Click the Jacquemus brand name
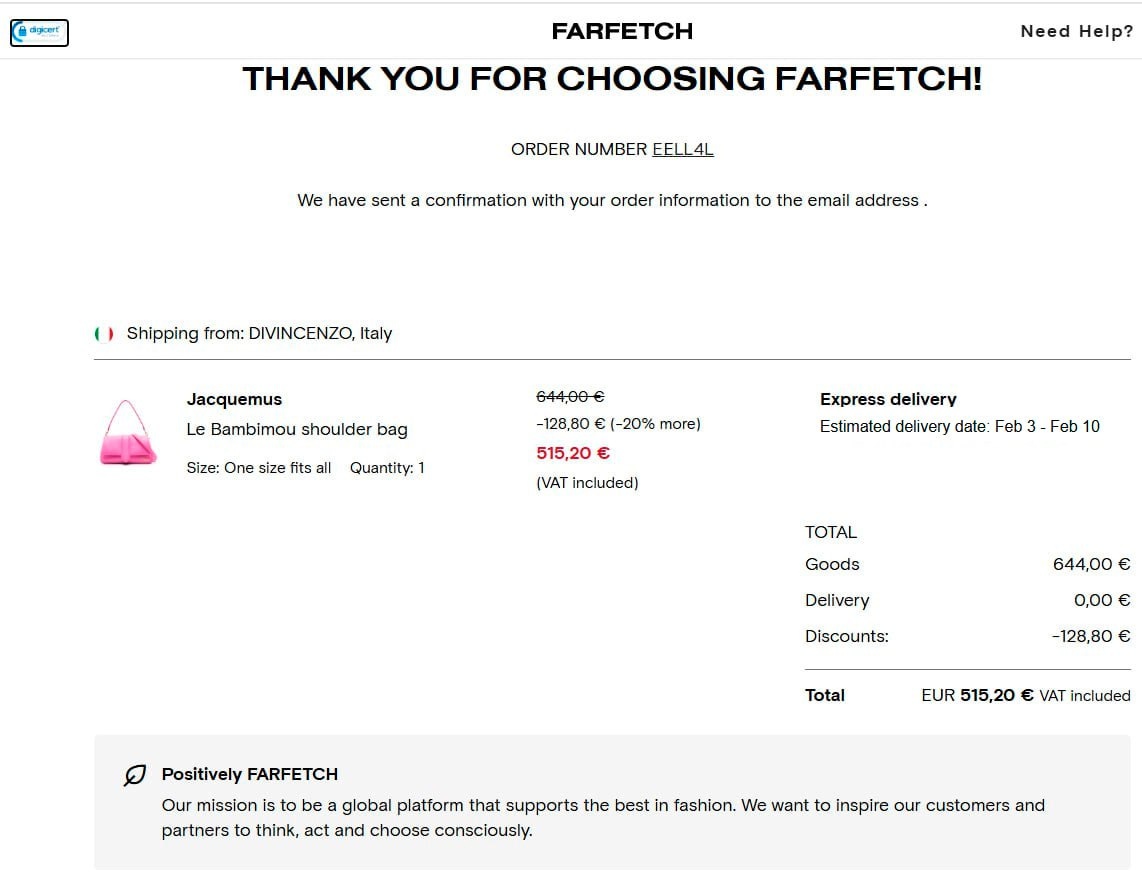Image resolution: width=1142 pixels, height=889 pixels. click(x=234, y=399)
